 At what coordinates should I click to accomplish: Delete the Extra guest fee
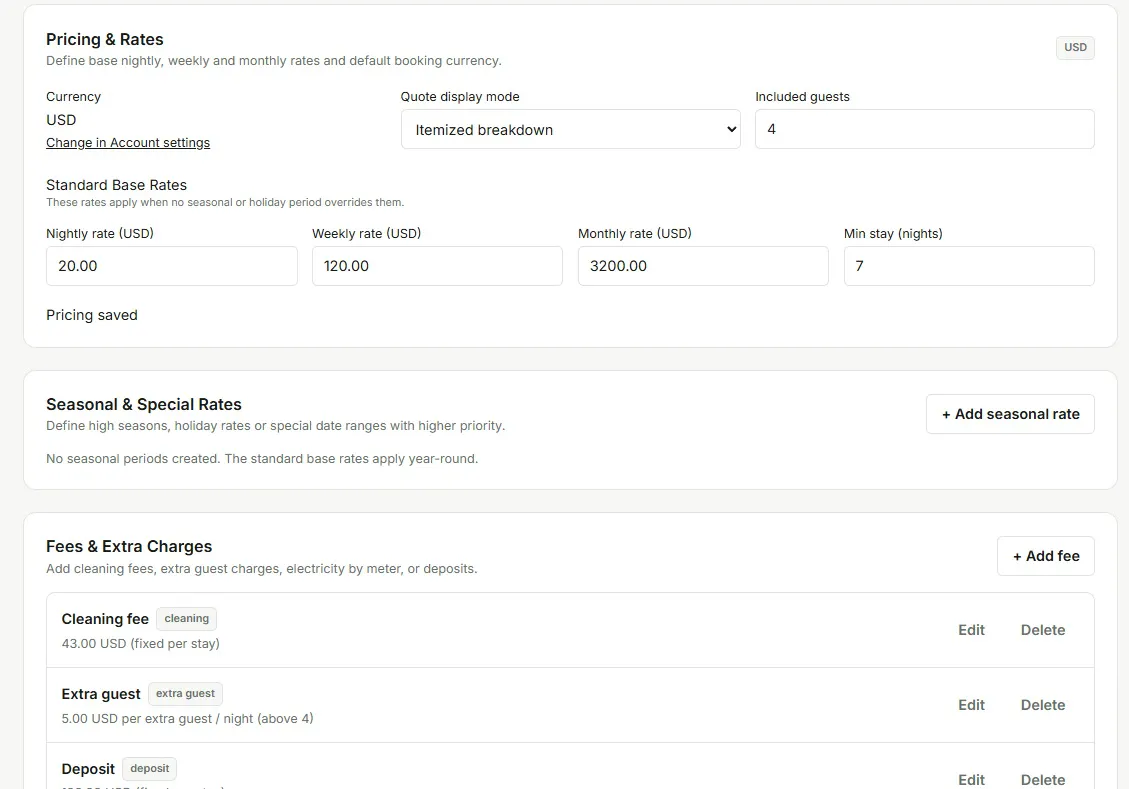tap(1043, 705)
